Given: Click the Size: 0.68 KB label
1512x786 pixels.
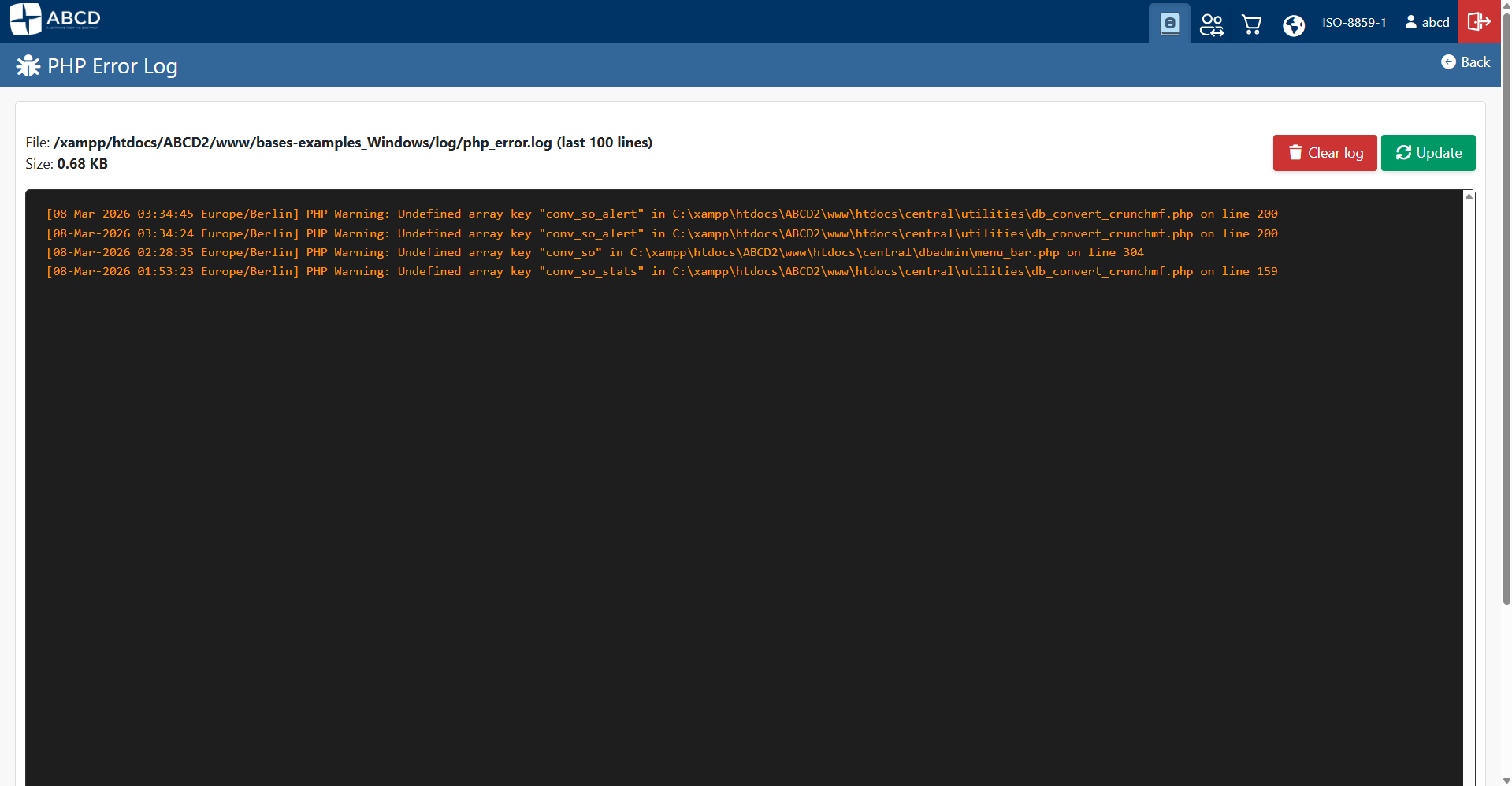Looking at the screenshot, I should click(67, 164).
